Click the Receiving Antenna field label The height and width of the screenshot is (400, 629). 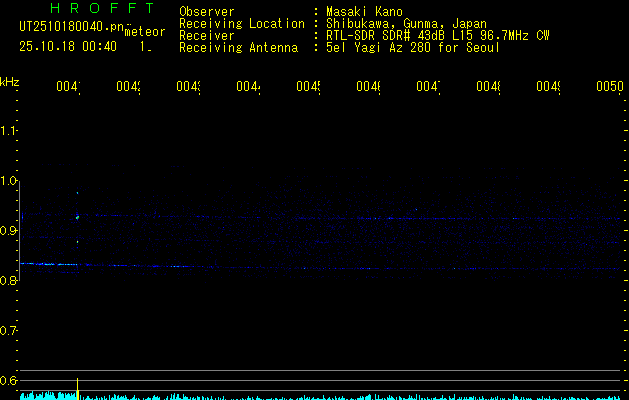point(238,47)
